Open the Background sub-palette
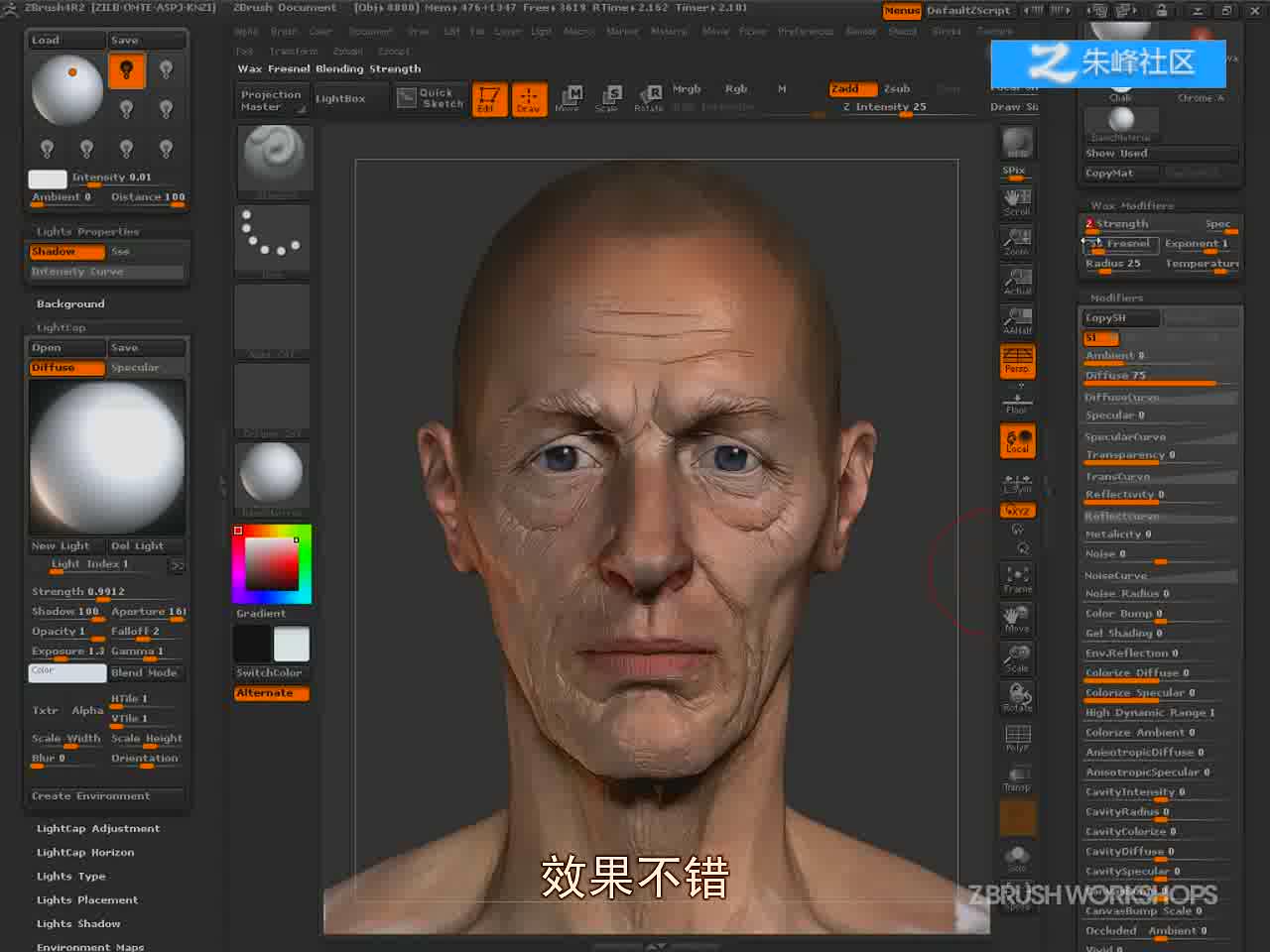The width and height of the screenshot is (1270, 952). coord(70,304)
